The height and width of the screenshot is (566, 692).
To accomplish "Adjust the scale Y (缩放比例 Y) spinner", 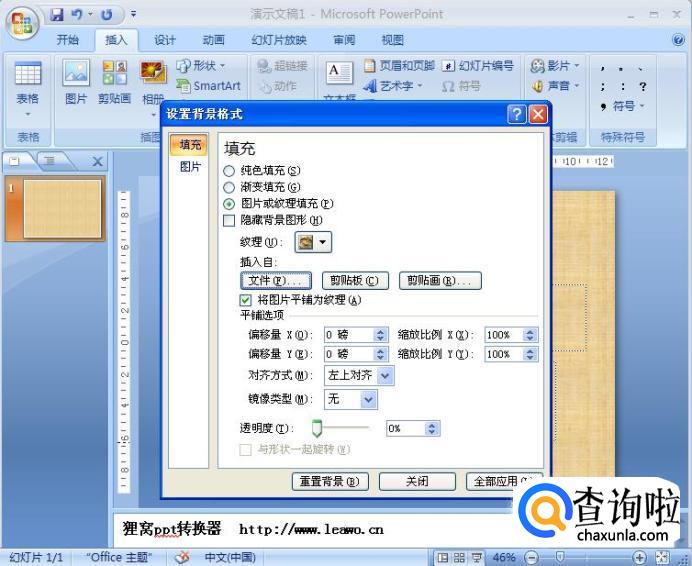I will click(530, 354).
